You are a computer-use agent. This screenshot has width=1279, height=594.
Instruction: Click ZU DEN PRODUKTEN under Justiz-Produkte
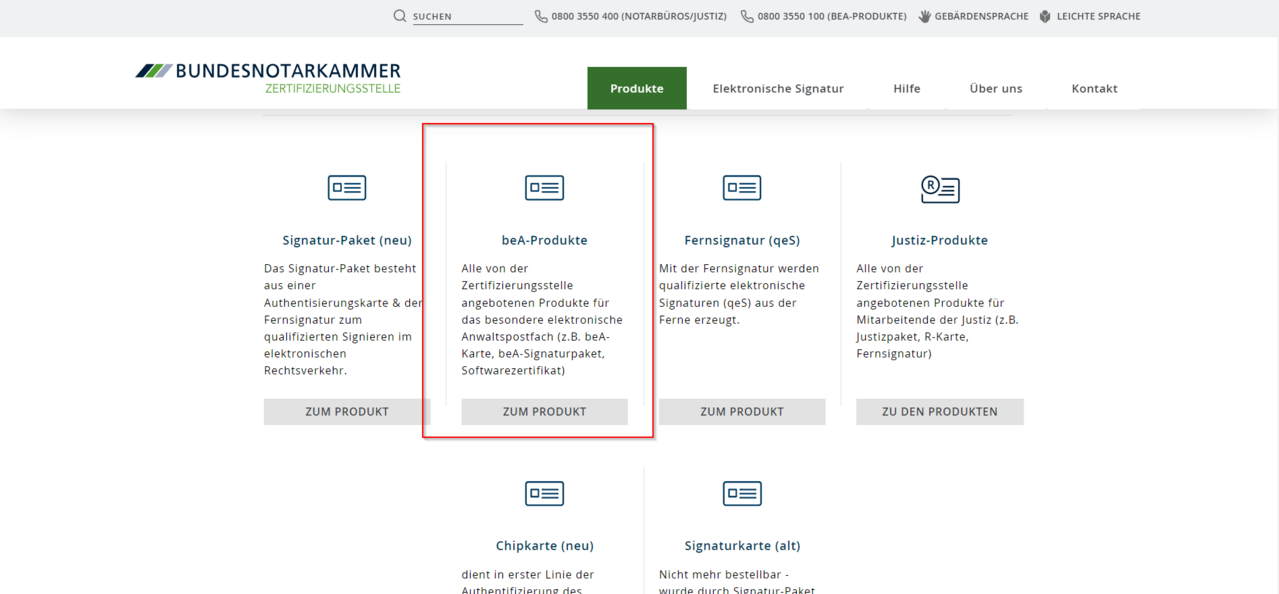(940, 411)
